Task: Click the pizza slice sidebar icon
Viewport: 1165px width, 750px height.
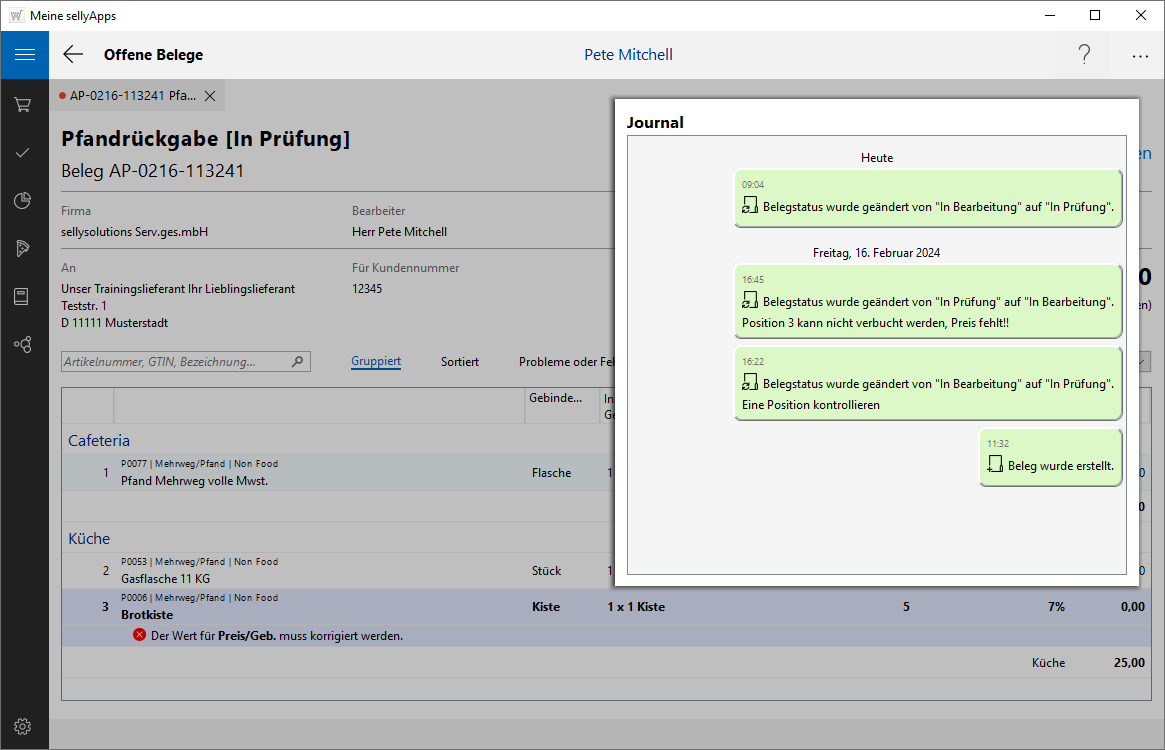Action: (23, 249)
